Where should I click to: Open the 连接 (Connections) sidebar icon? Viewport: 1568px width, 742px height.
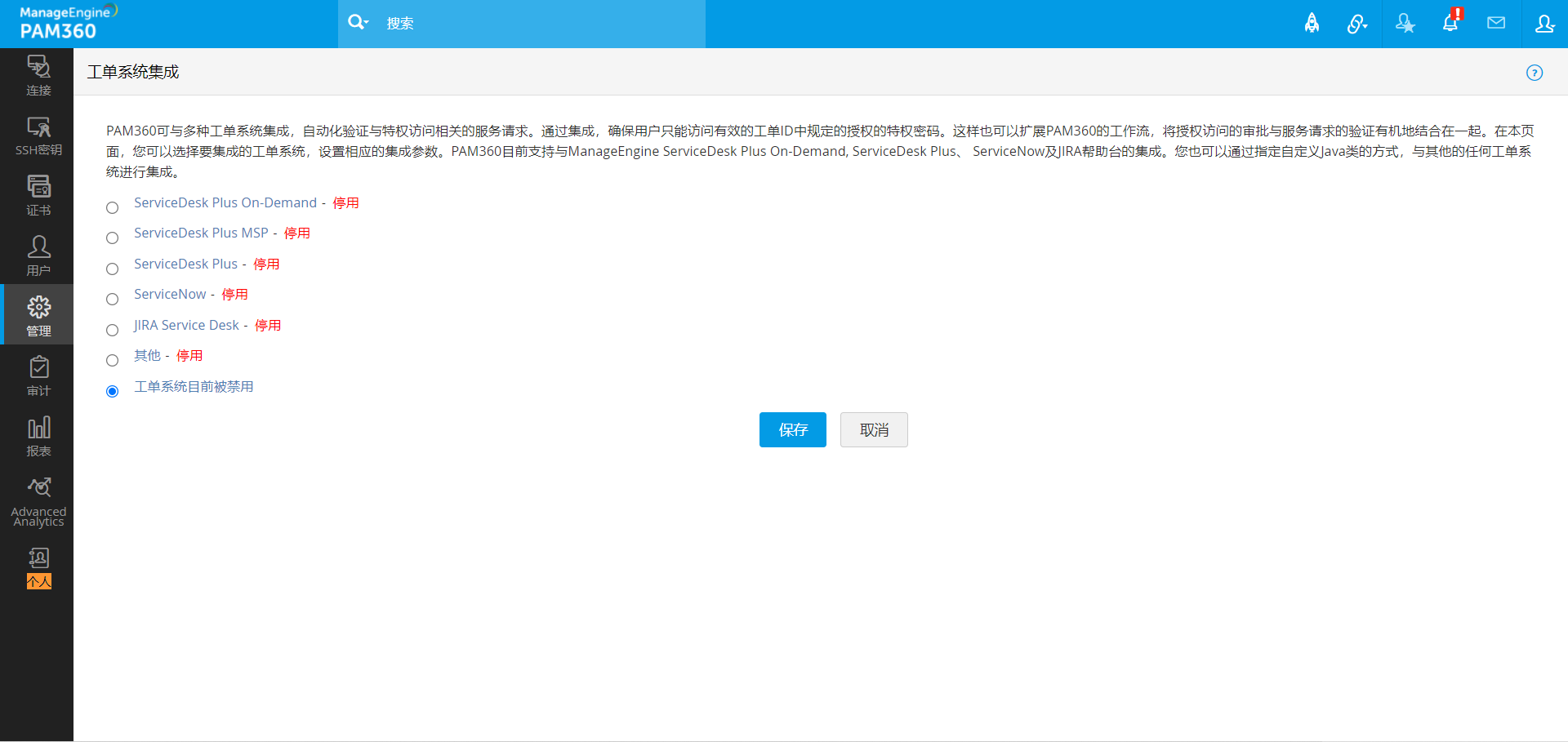coord(38,76)
